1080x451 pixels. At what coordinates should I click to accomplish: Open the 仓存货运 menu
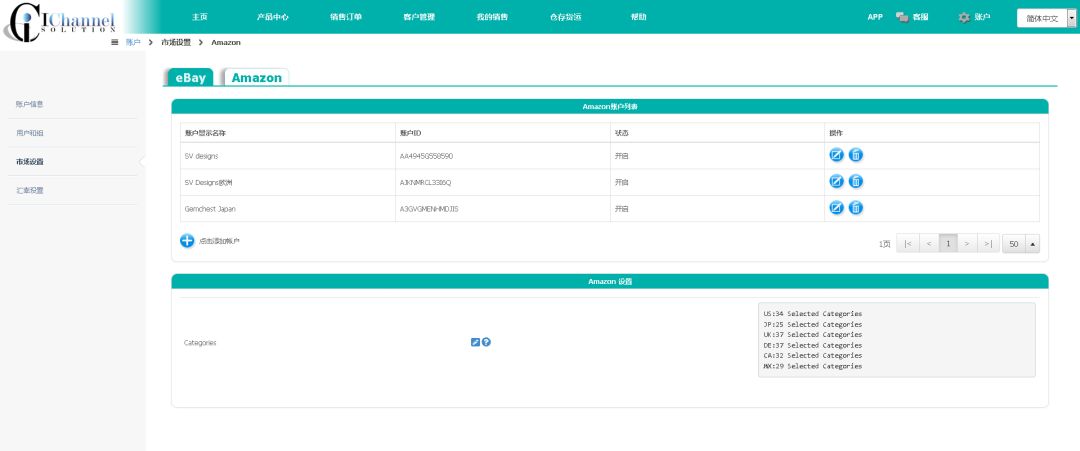click(x=565, y=17)
